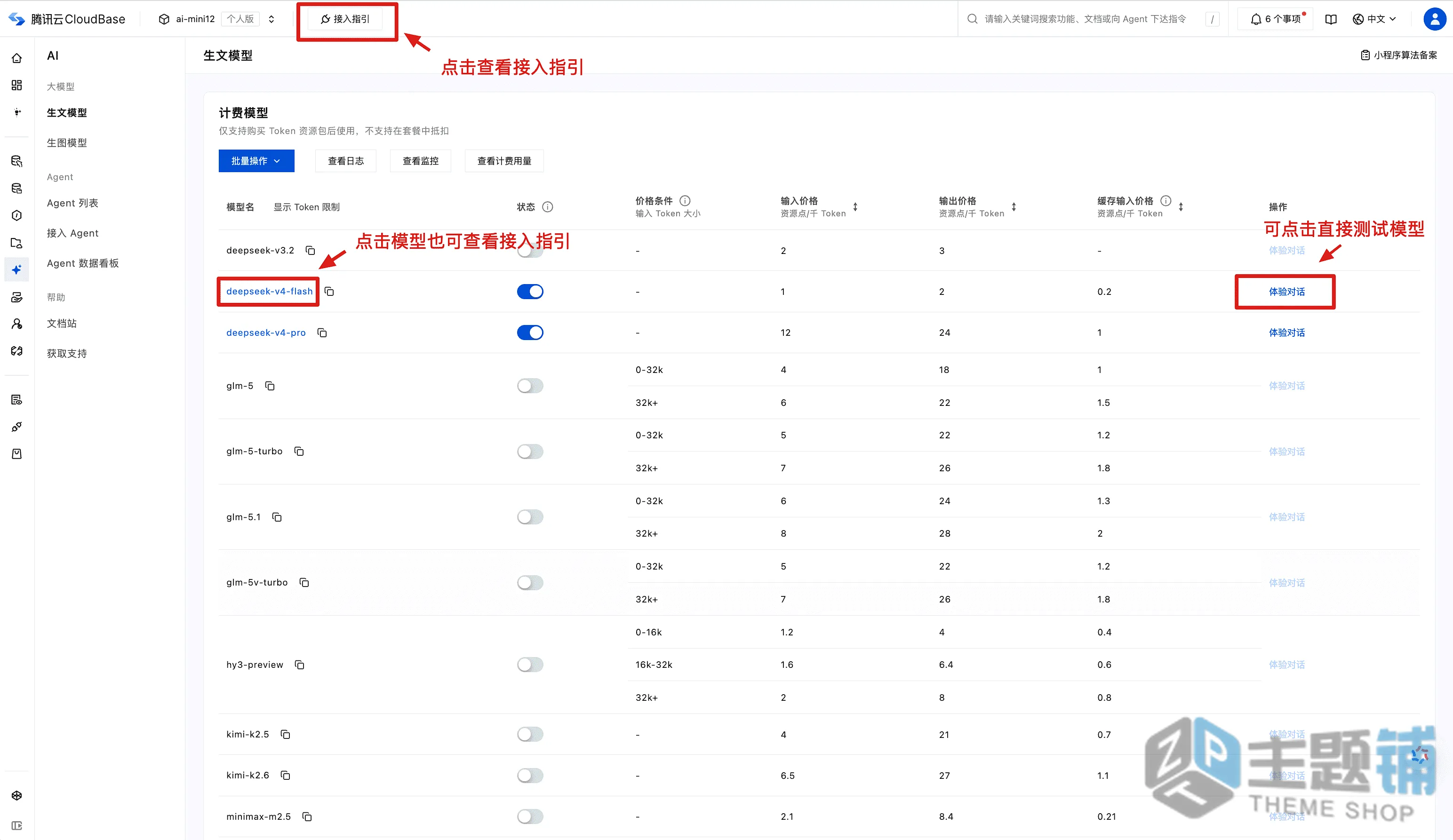Image resolution: width=1453 pixels, height=840 pixels.
Task: Copy the kimi-k2.6 model name
Action: point(286,775)
